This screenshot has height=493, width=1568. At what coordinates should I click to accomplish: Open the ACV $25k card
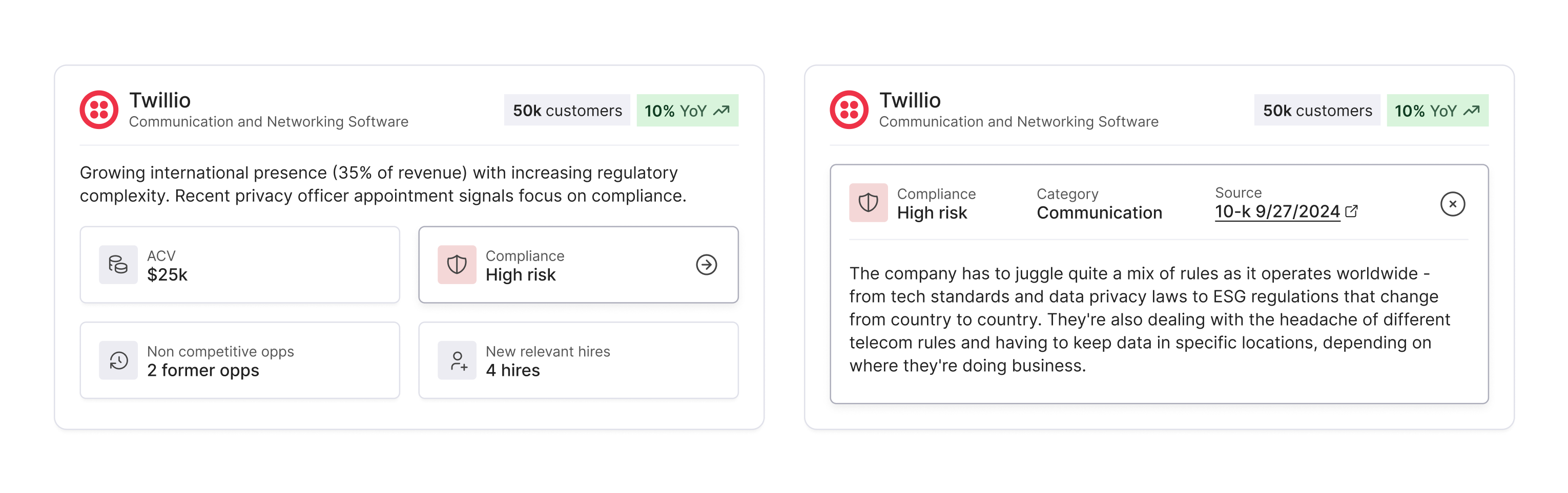point(240,265)
